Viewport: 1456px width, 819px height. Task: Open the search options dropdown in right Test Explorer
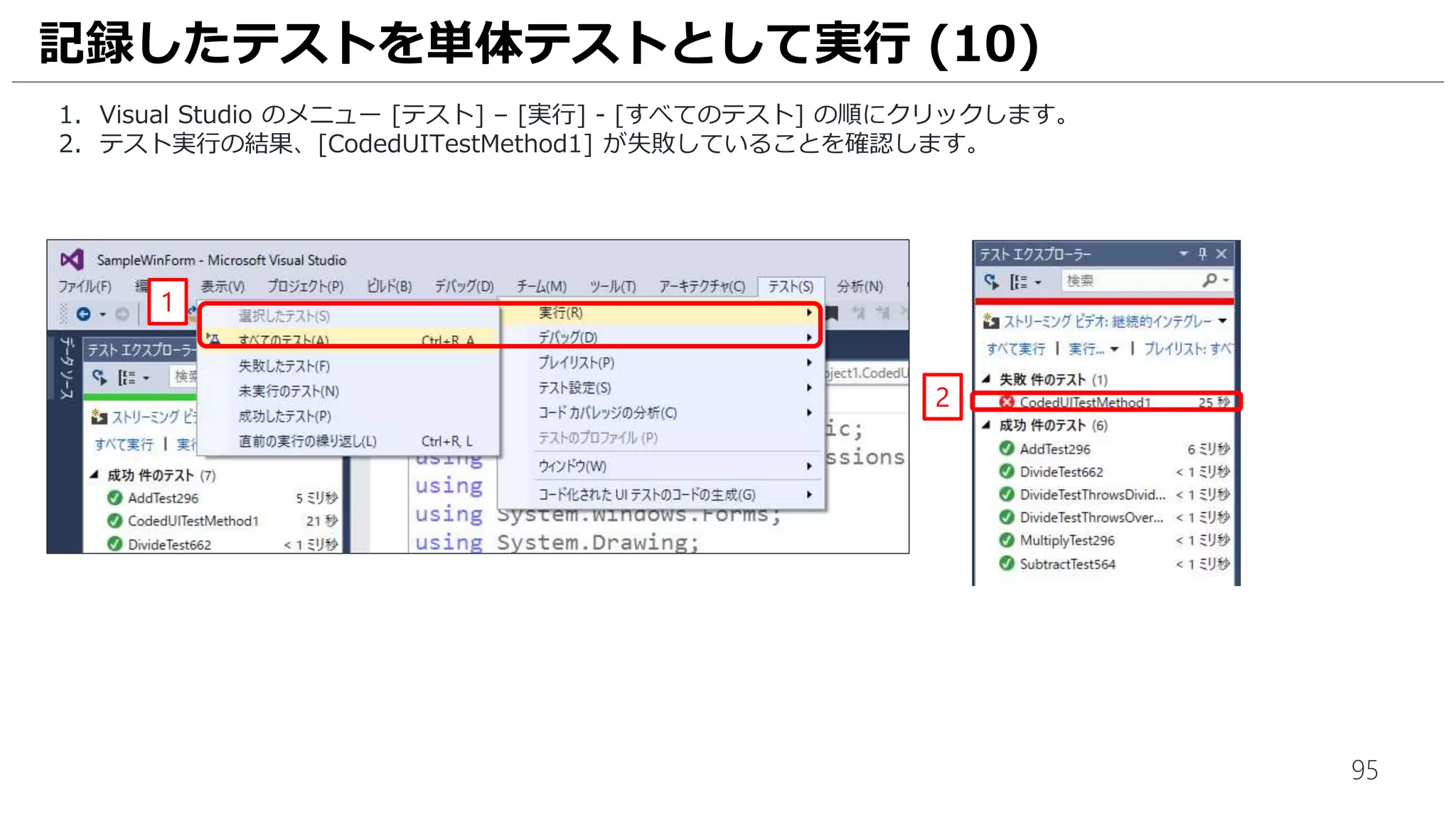[1226, 281]
